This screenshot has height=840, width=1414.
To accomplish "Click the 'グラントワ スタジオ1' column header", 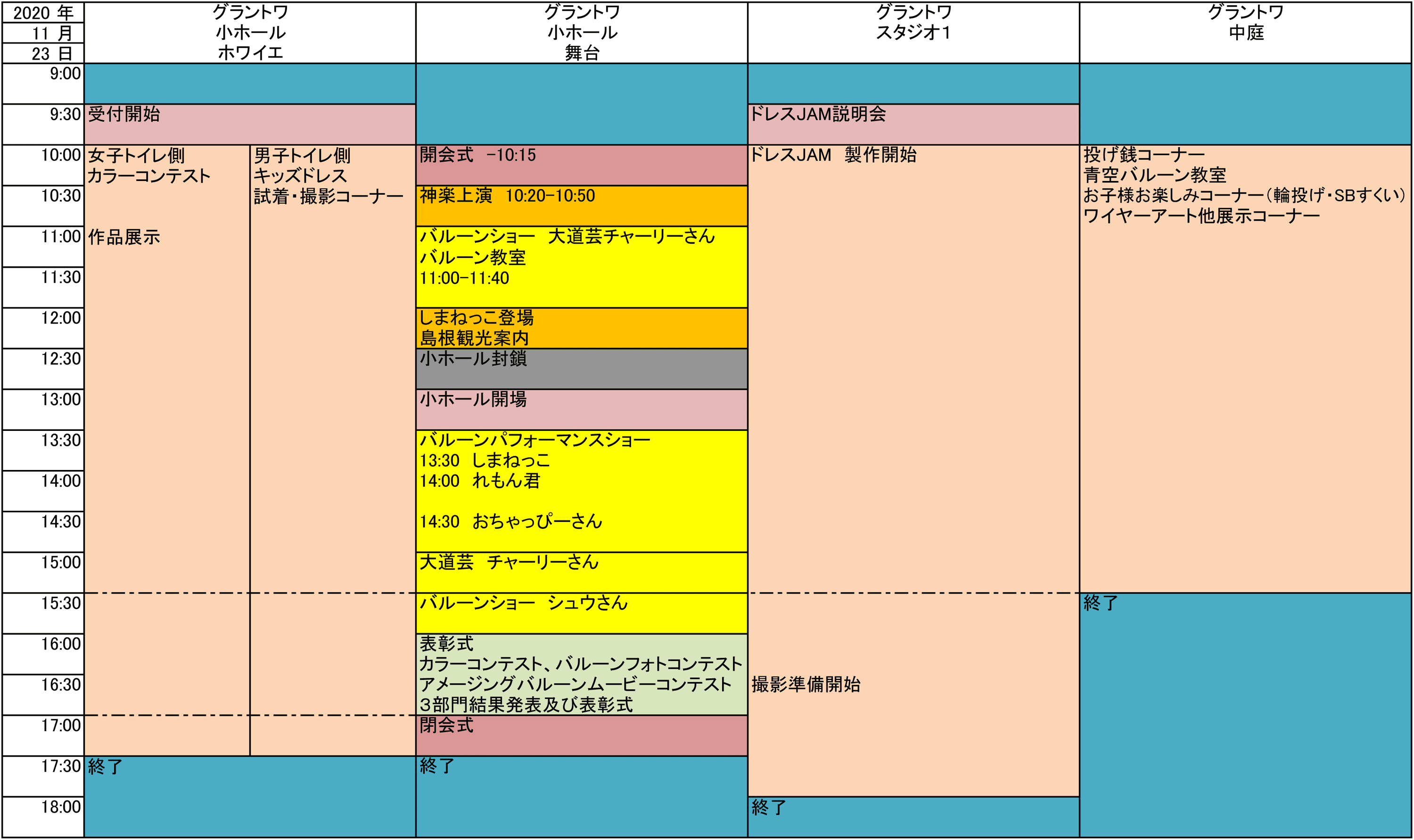I will coord(913,33).
